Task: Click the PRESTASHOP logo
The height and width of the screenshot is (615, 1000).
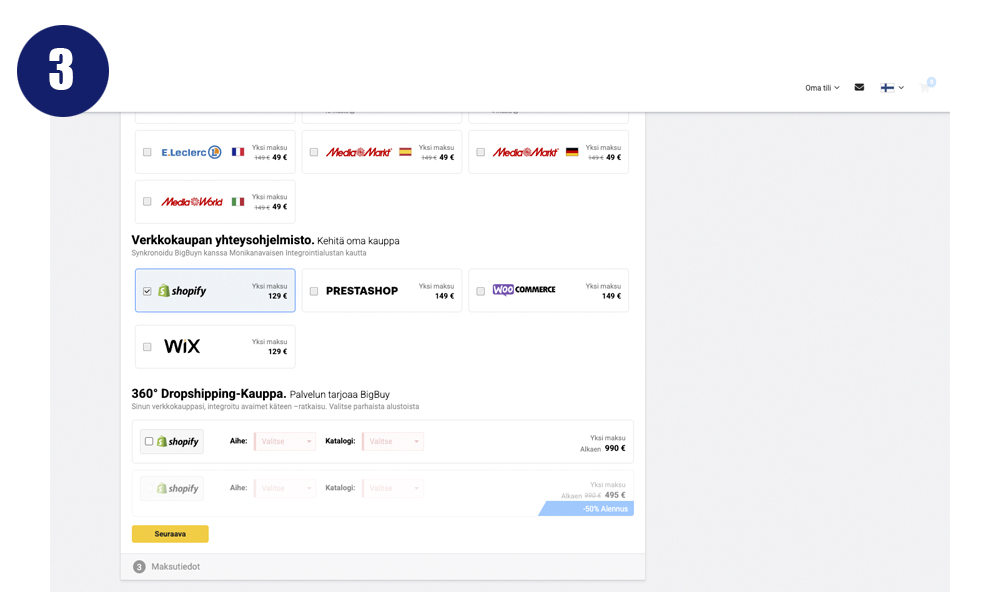Action: [x=362, y=291]
